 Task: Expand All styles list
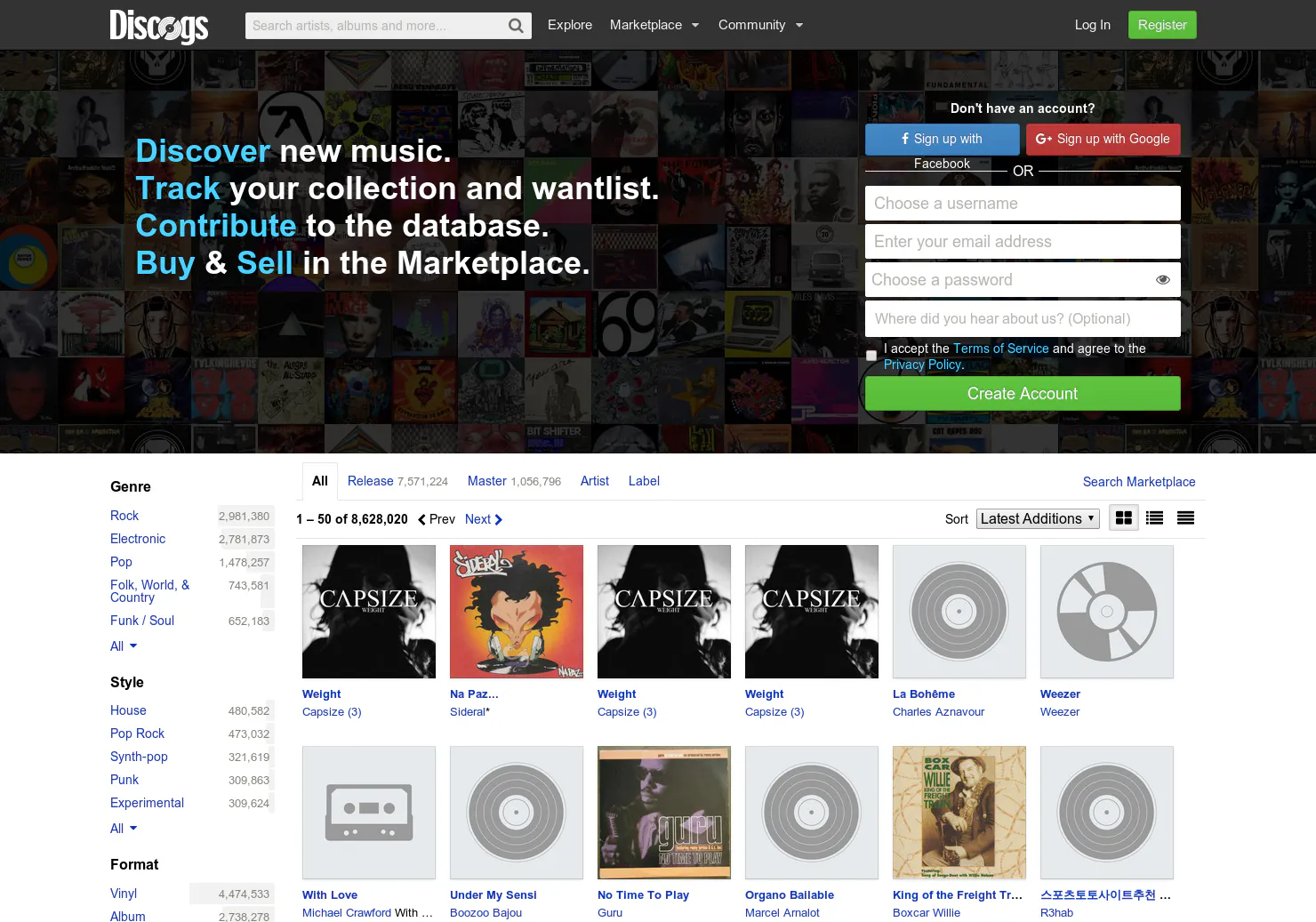coord(124,829)
